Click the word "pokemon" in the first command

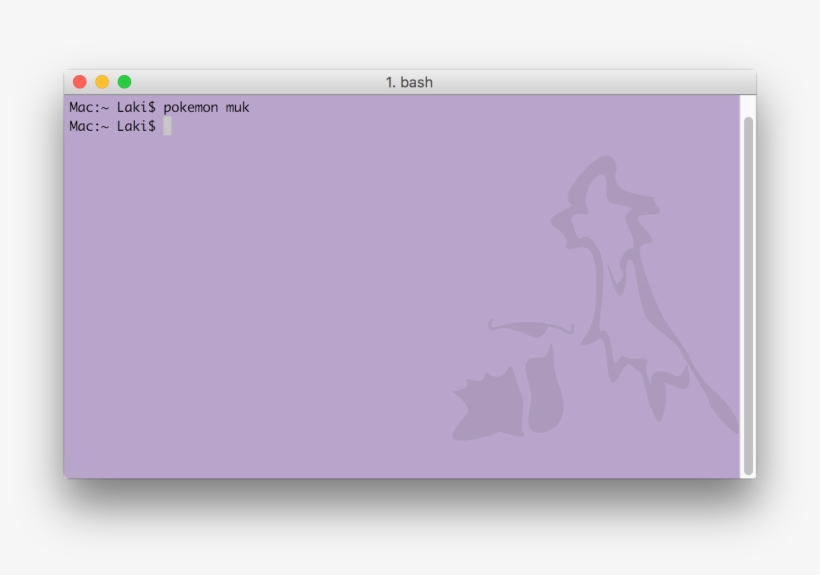click(191, 107)
